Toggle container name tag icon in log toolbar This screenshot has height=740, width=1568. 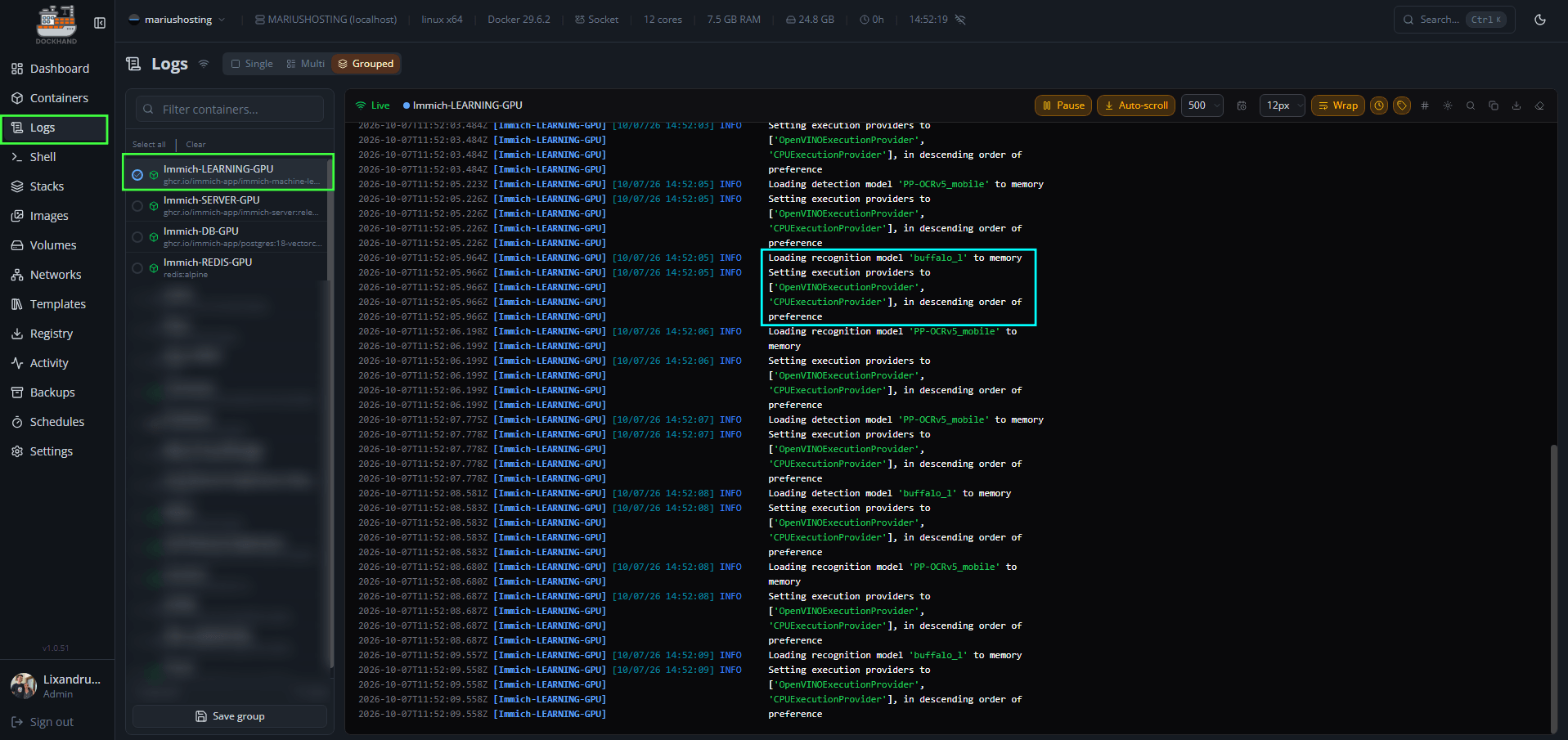click(x=1402, y=105)
